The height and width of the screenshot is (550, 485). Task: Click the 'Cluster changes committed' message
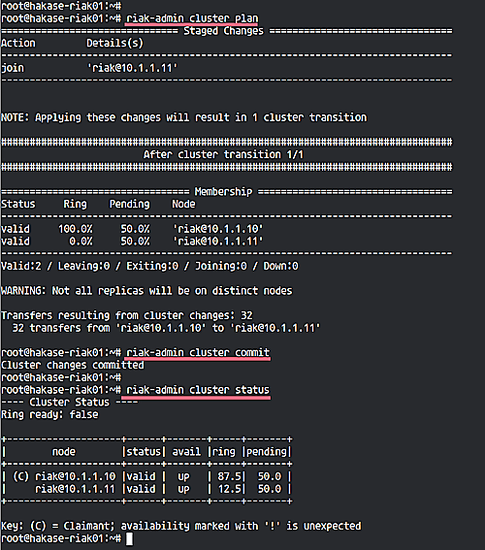[73, 365]
